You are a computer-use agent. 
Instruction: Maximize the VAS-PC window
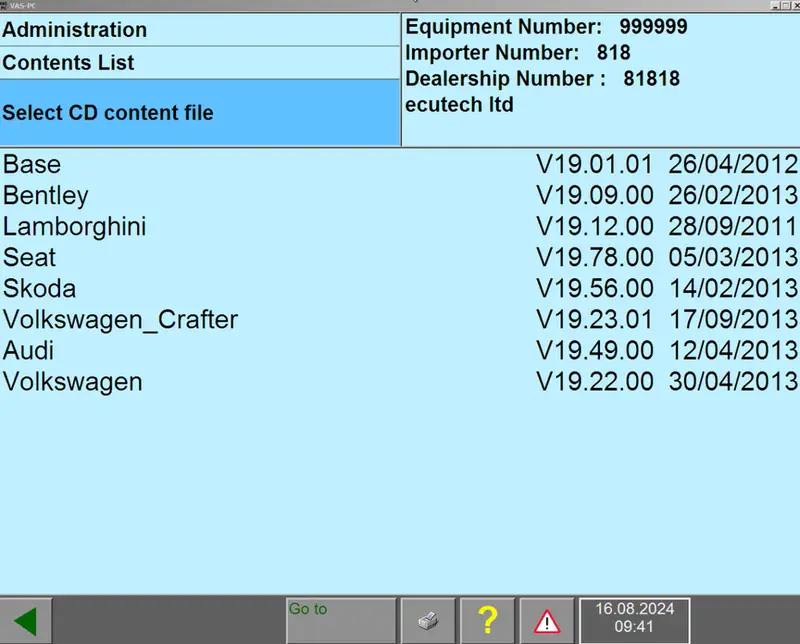pos(786,6)
